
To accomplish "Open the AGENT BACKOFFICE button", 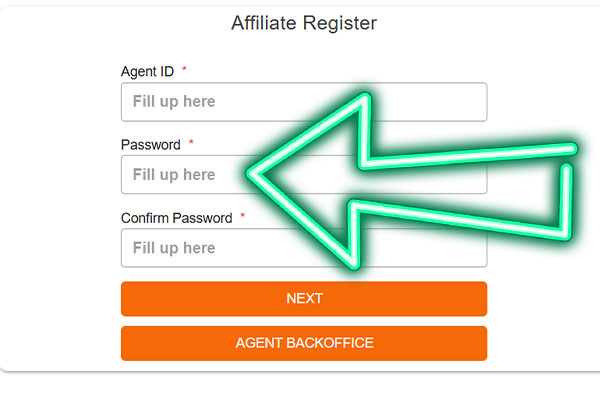I will tap(303, 343).
